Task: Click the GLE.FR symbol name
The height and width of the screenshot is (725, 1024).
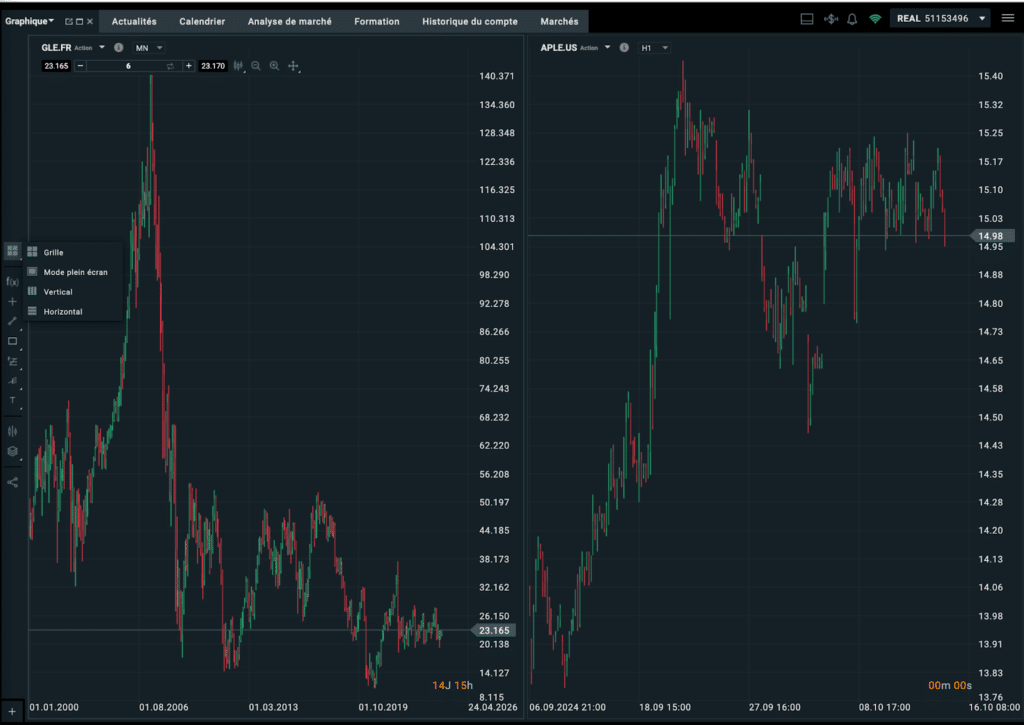Action: tap(56, 48)
